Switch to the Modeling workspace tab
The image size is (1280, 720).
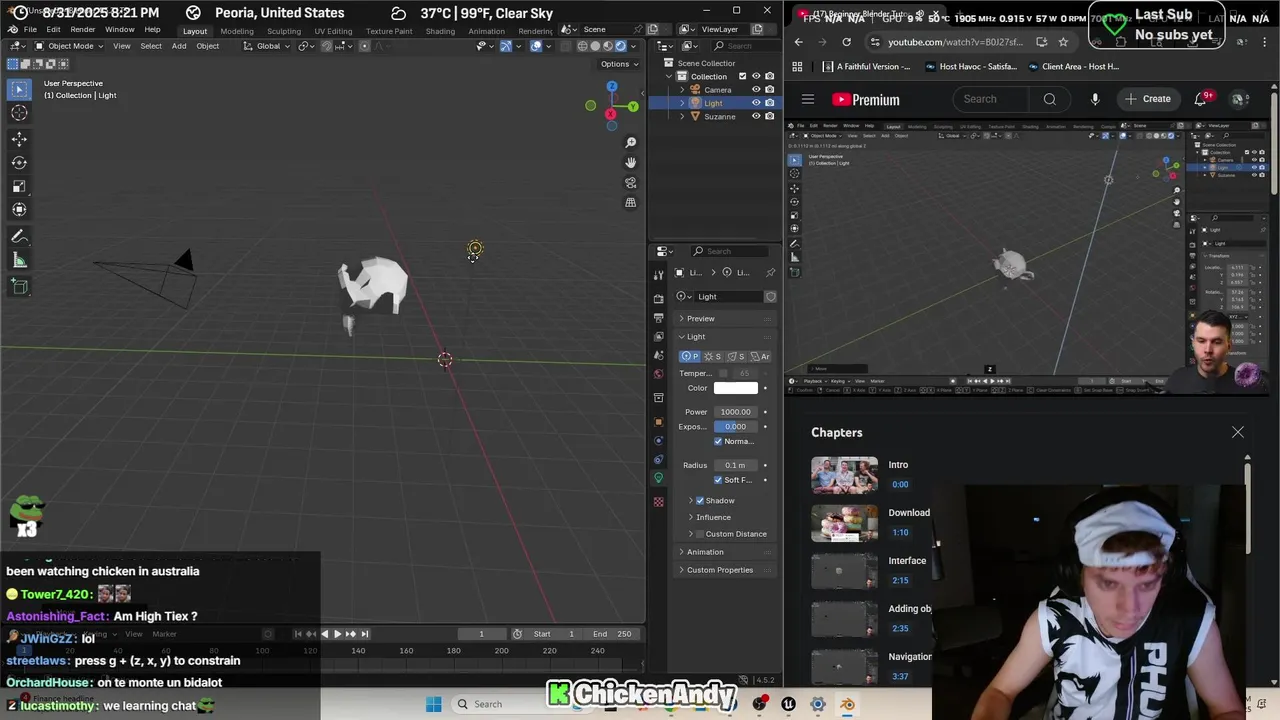click(x=237, y=31)
